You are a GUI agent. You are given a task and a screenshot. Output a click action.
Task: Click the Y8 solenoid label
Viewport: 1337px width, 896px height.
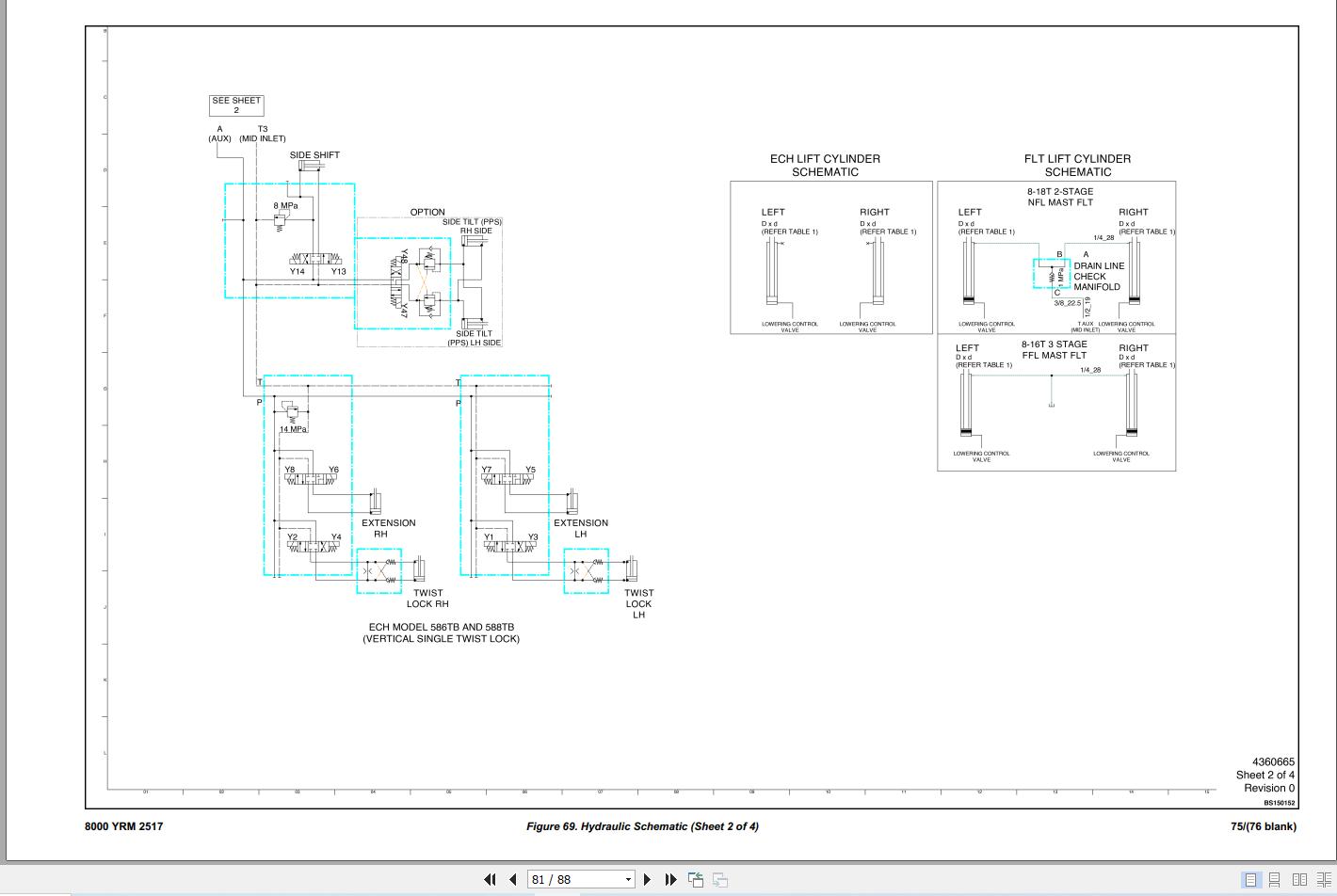click(x=290, y=470)
